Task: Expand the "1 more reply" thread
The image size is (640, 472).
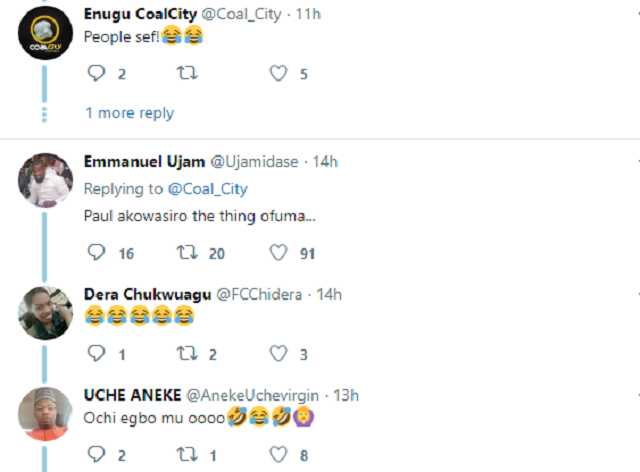Action: [x=129, y=113]
